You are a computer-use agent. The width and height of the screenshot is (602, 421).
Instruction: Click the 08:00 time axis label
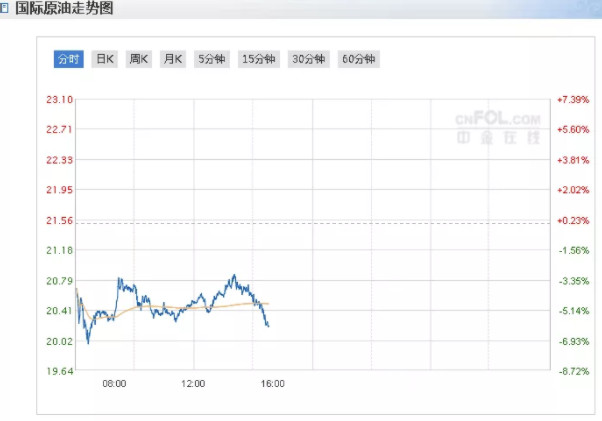point(114,384)
